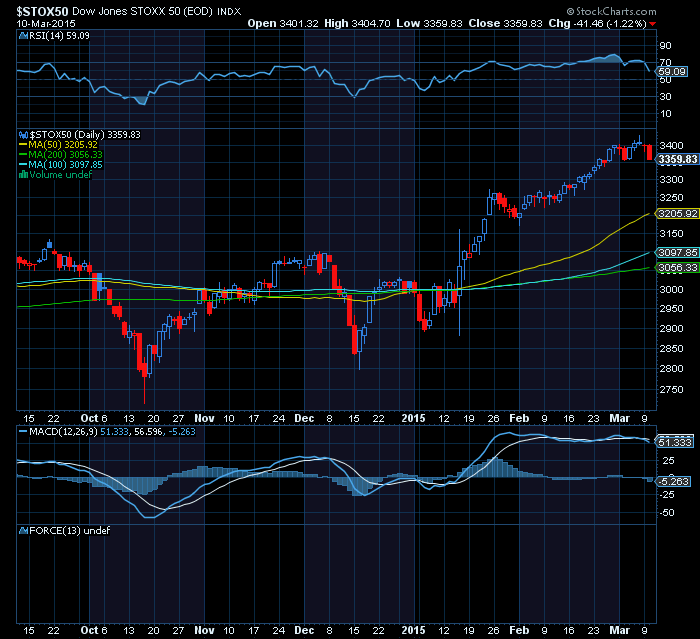Select the green MA(200) line swatch

pyautogui.click(x=23, y=155)
